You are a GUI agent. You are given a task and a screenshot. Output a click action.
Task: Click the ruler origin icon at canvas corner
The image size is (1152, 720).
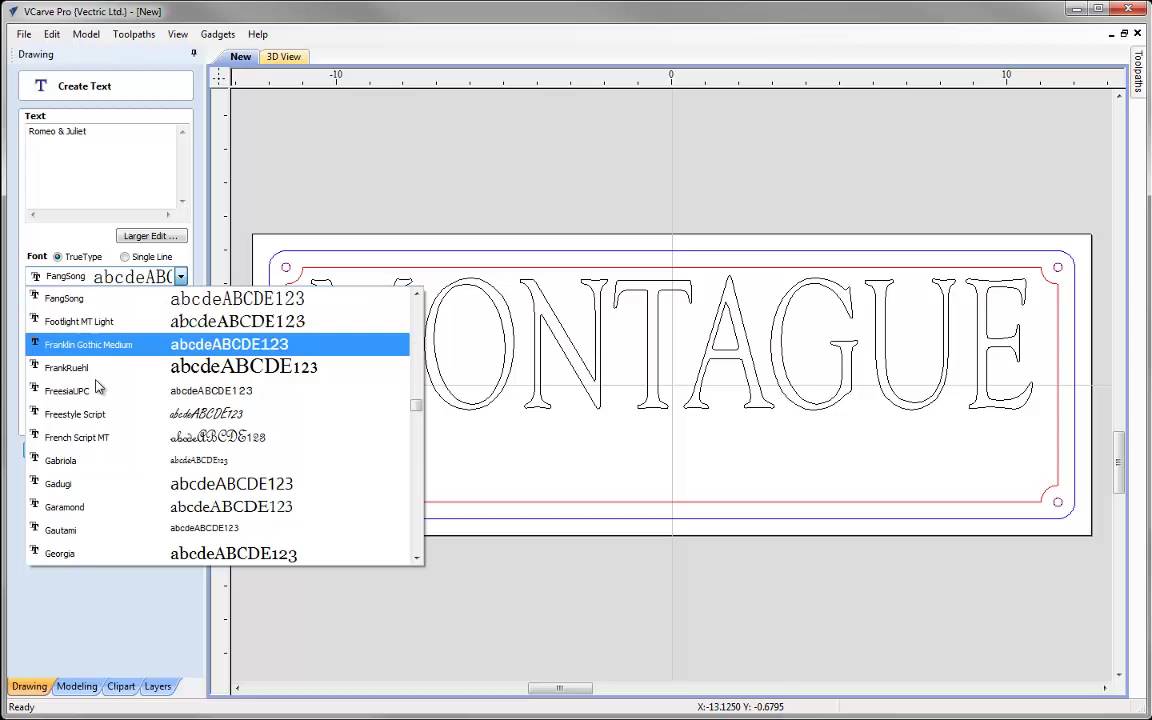219,76
